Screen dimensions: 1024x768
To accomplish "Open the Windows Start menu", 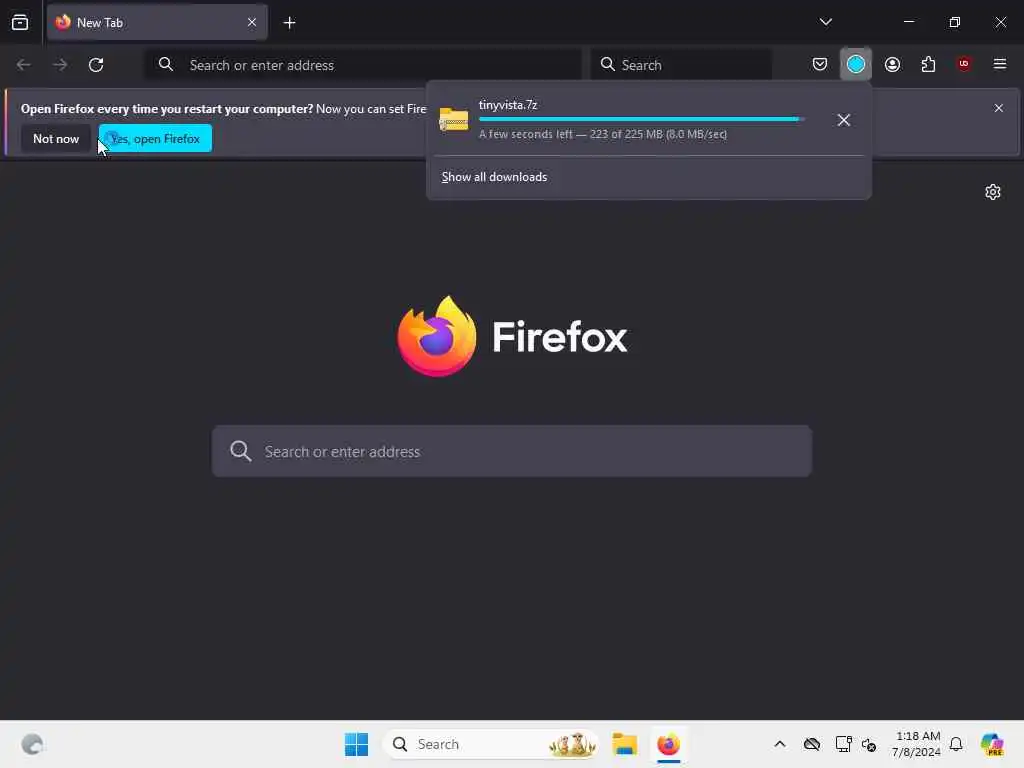I will coord(357,744).
